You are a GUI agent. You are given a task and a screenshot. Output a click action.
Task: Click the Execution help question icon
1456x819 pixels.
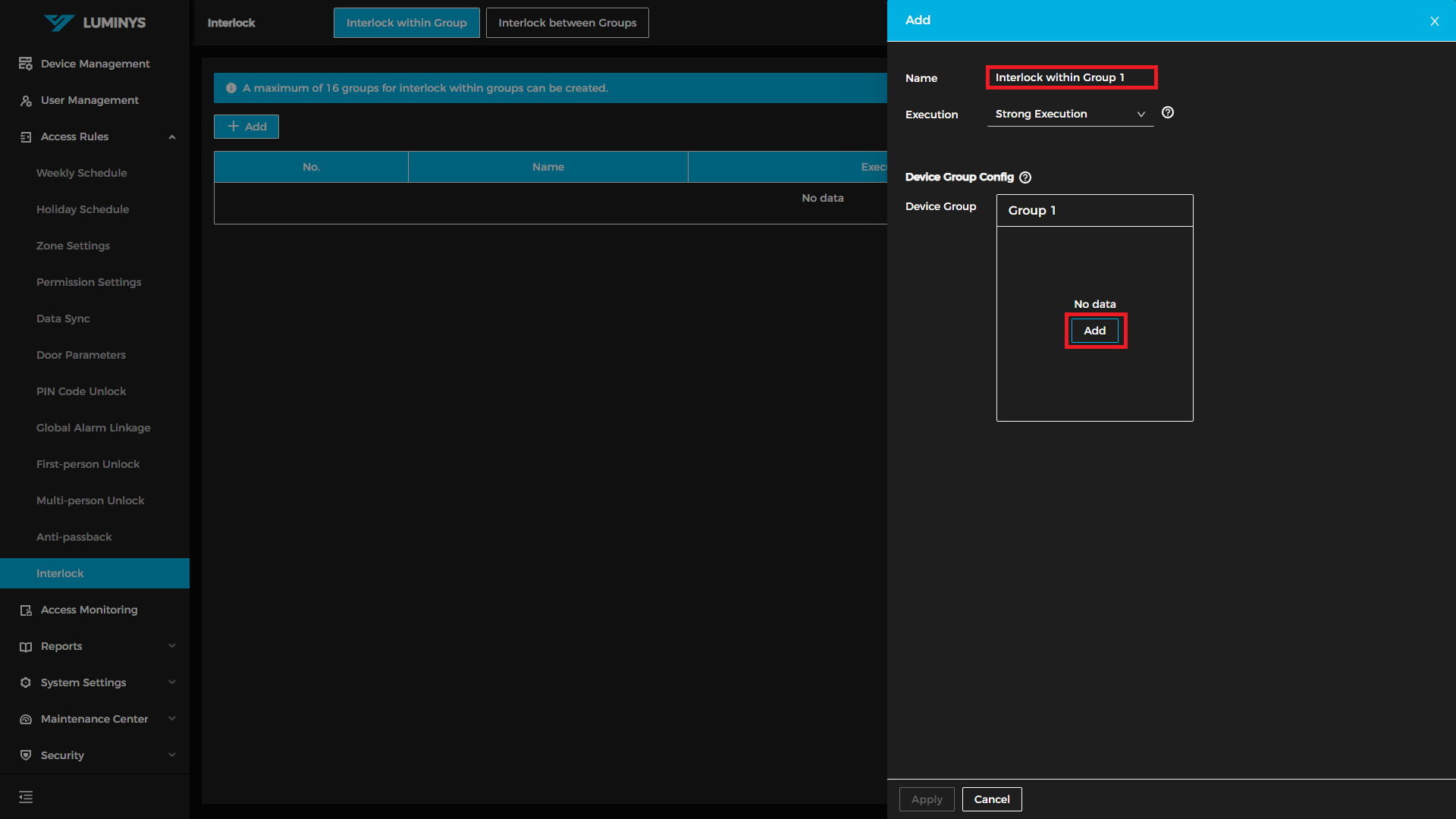[x=1168, y=113]
